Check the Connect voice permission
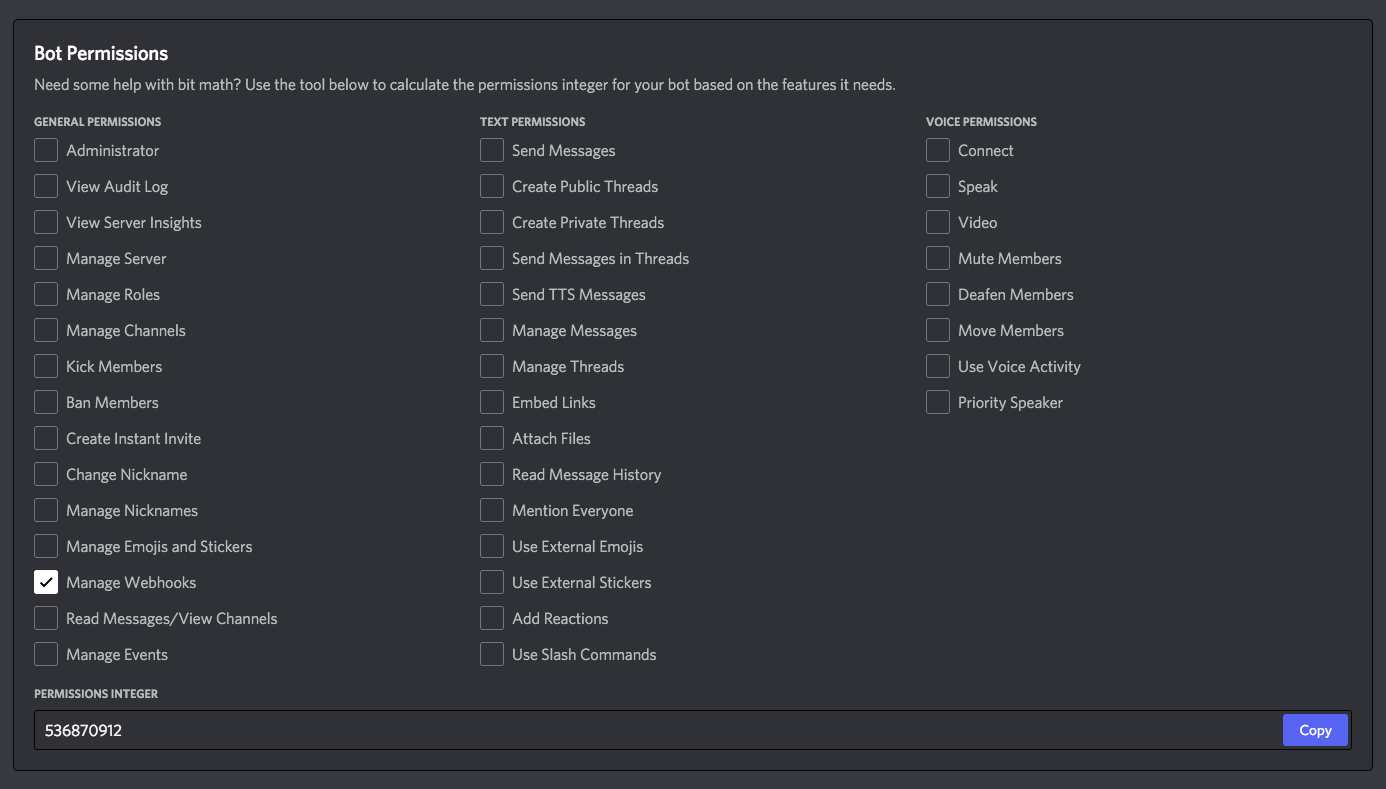This screenshot has width=1386, height=789. coord(937,150)
